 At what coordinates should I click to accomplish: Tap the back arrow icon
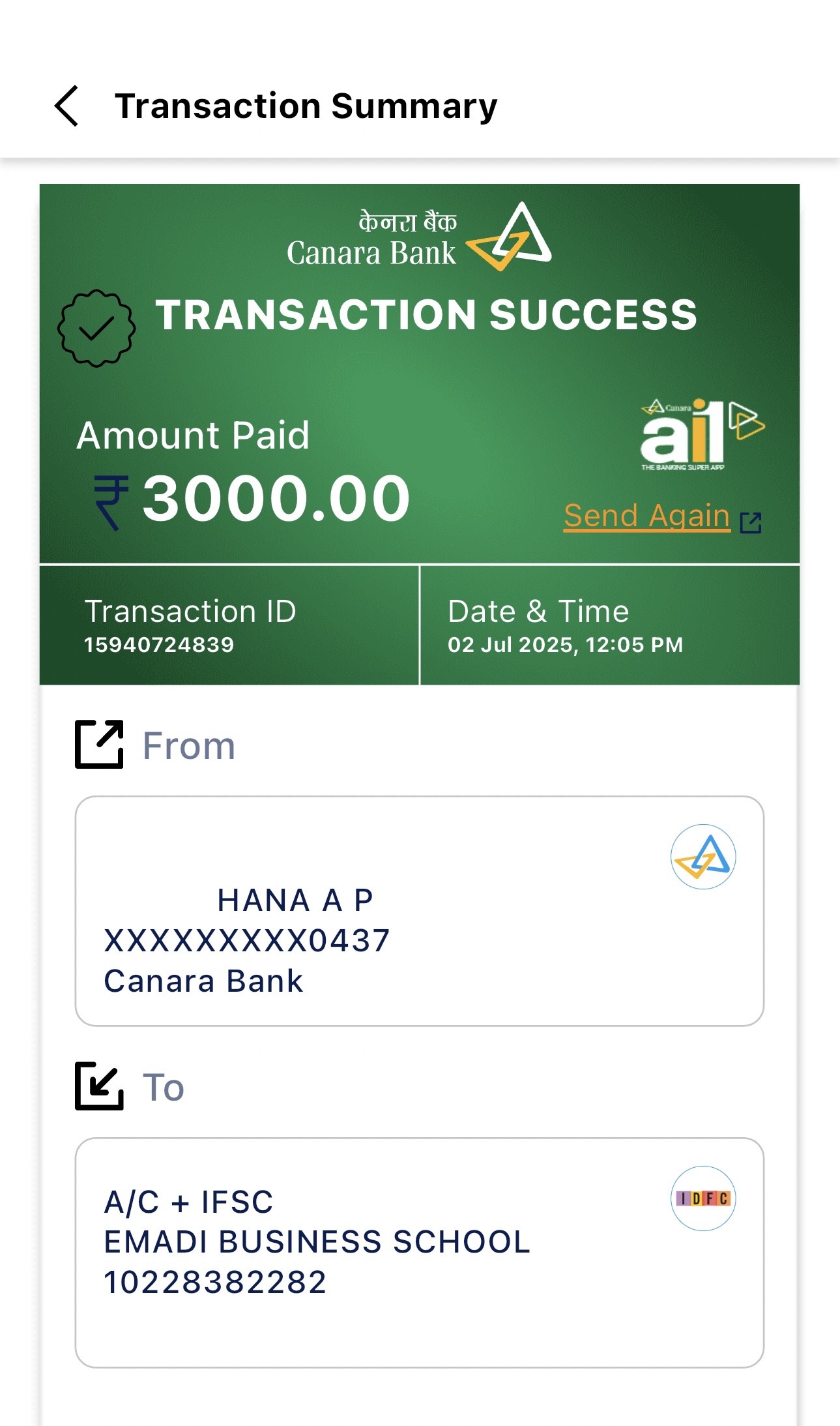(x=66, y=106)
